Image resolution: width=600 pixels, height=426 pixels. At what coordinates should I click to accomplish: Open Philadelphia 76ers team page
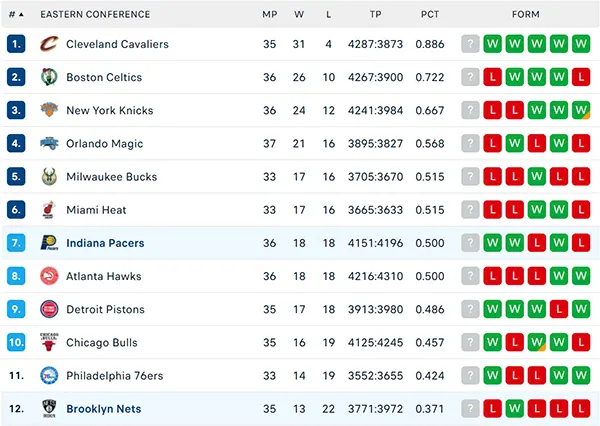(x=114, y=376)
